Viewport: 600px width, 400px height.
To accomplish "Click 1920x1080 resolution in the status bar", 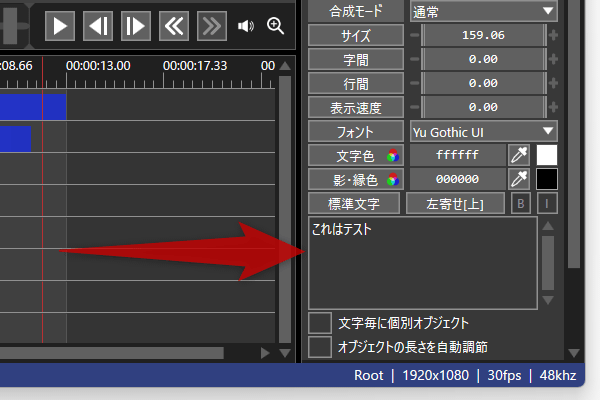I will [435, 376].
